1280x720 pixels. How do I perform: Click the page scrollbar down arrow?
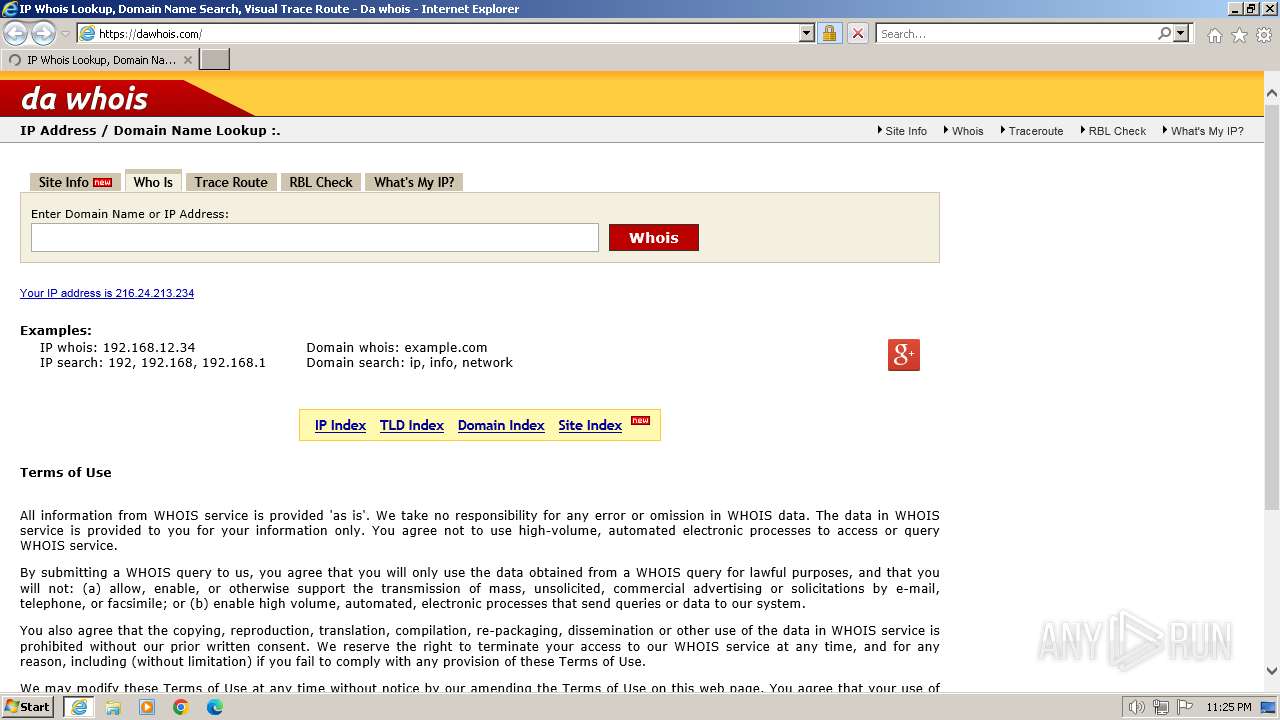[x=1271, y=671]
